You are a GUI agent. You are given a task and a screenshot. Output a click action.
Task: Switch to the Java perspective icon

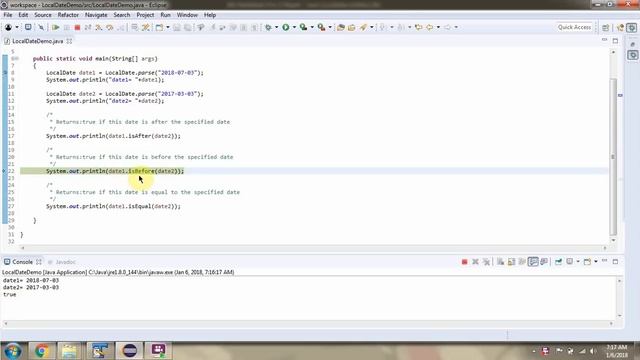620,27
